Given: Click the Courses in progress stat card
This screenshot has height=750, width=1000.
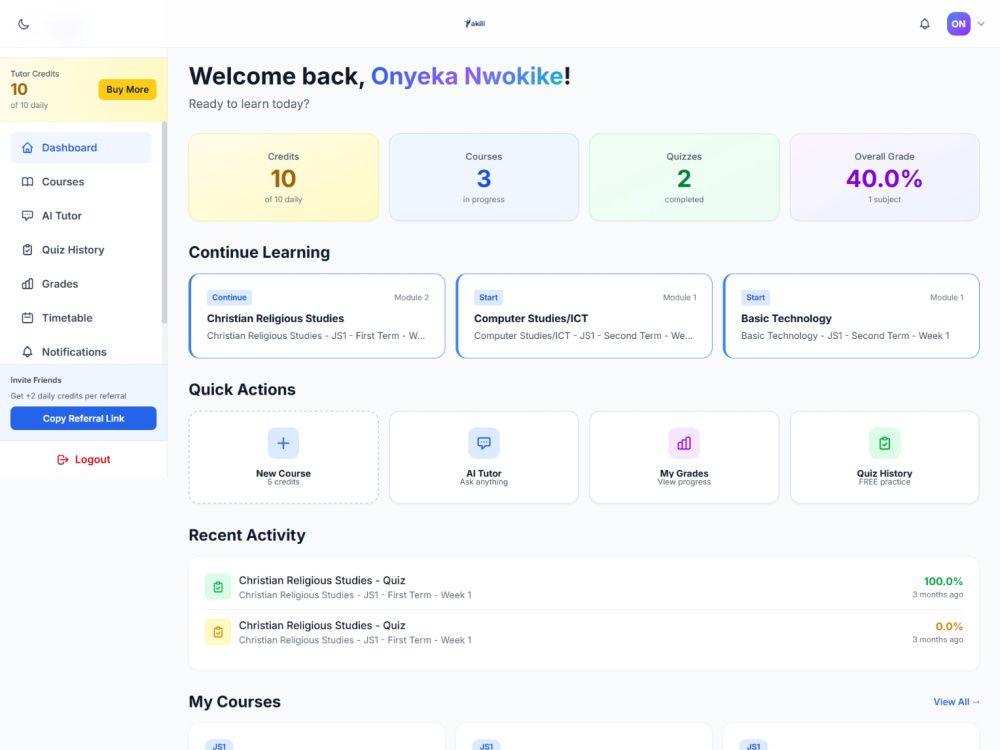Looking at the screenshot, I should pos(484,177).
